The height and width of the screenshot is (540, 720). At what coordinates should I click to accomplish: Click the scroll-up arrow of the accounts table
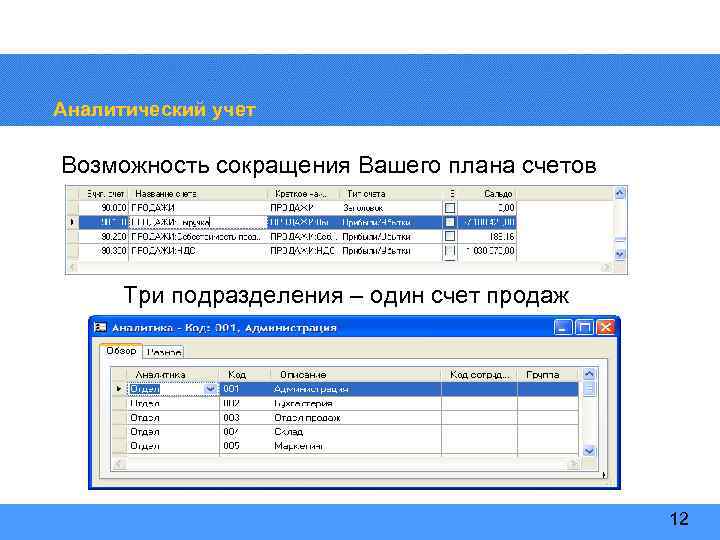(619, 194)
